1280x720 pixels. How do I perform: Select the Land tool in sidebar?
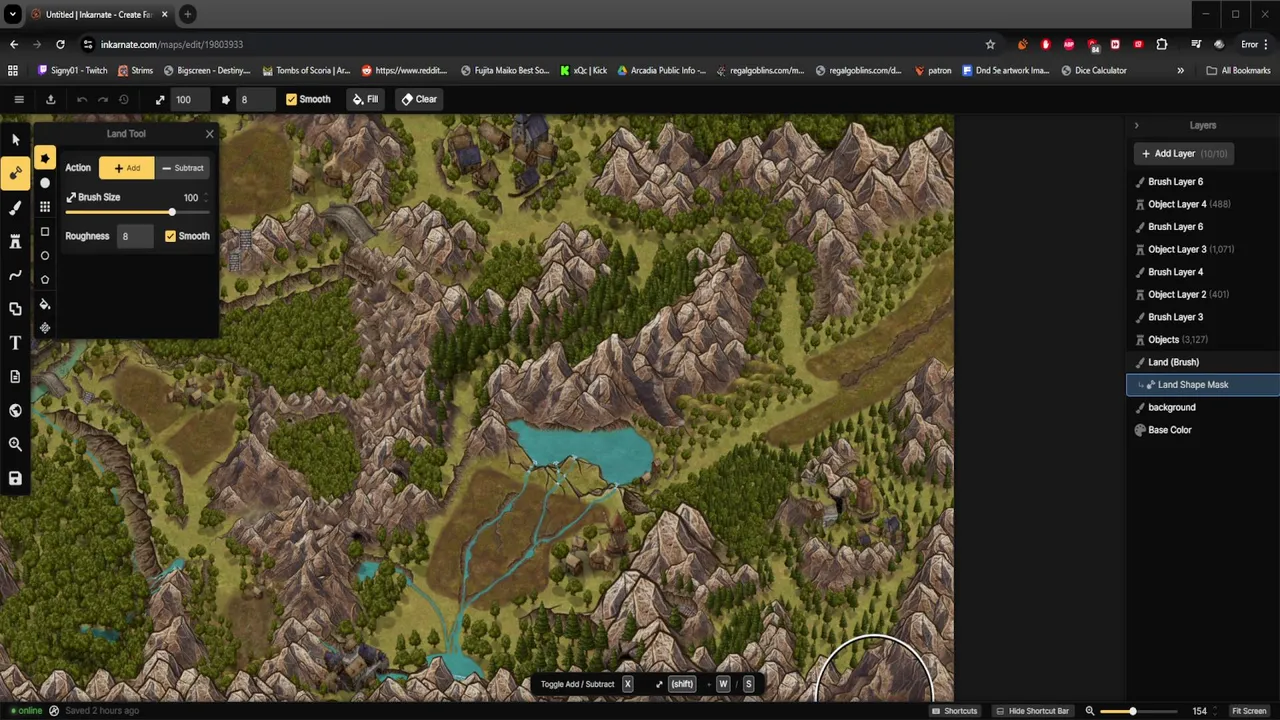tap(15, 173)
